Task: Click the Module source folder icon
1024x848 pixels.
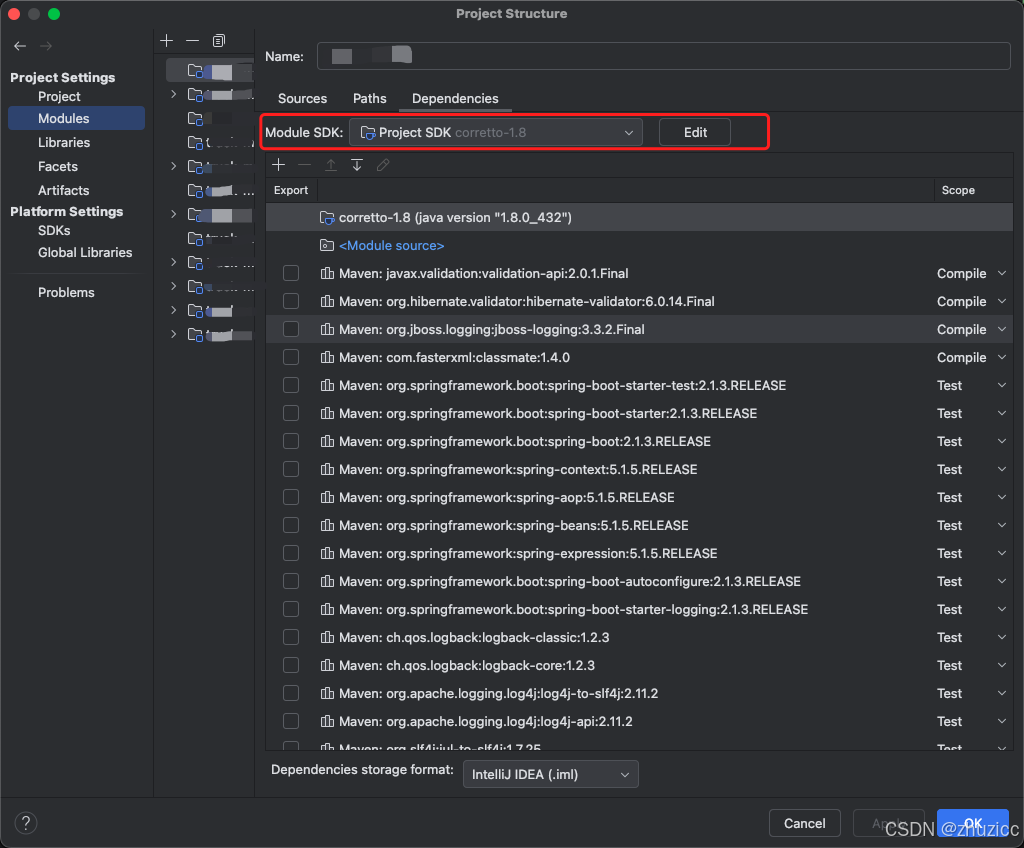Action: pos(327,246)
